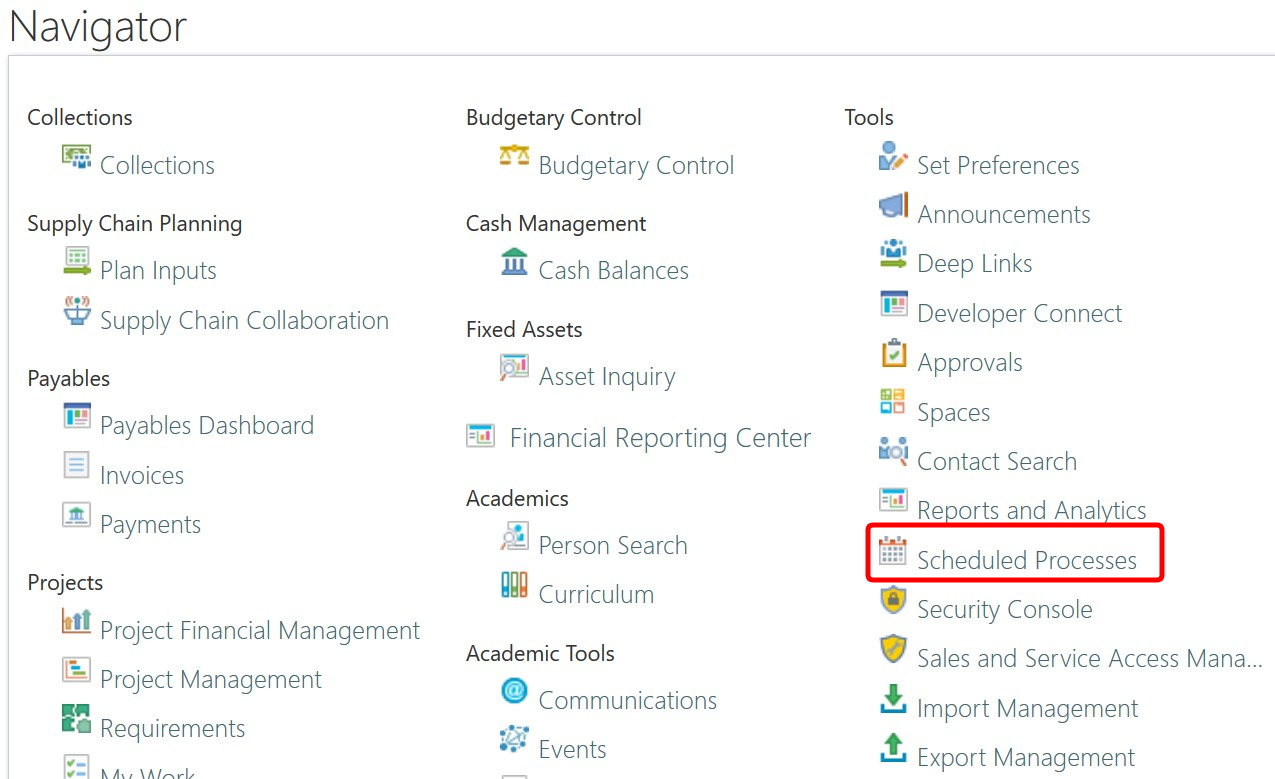Open Set Preferences

click(x=998, y=164)
